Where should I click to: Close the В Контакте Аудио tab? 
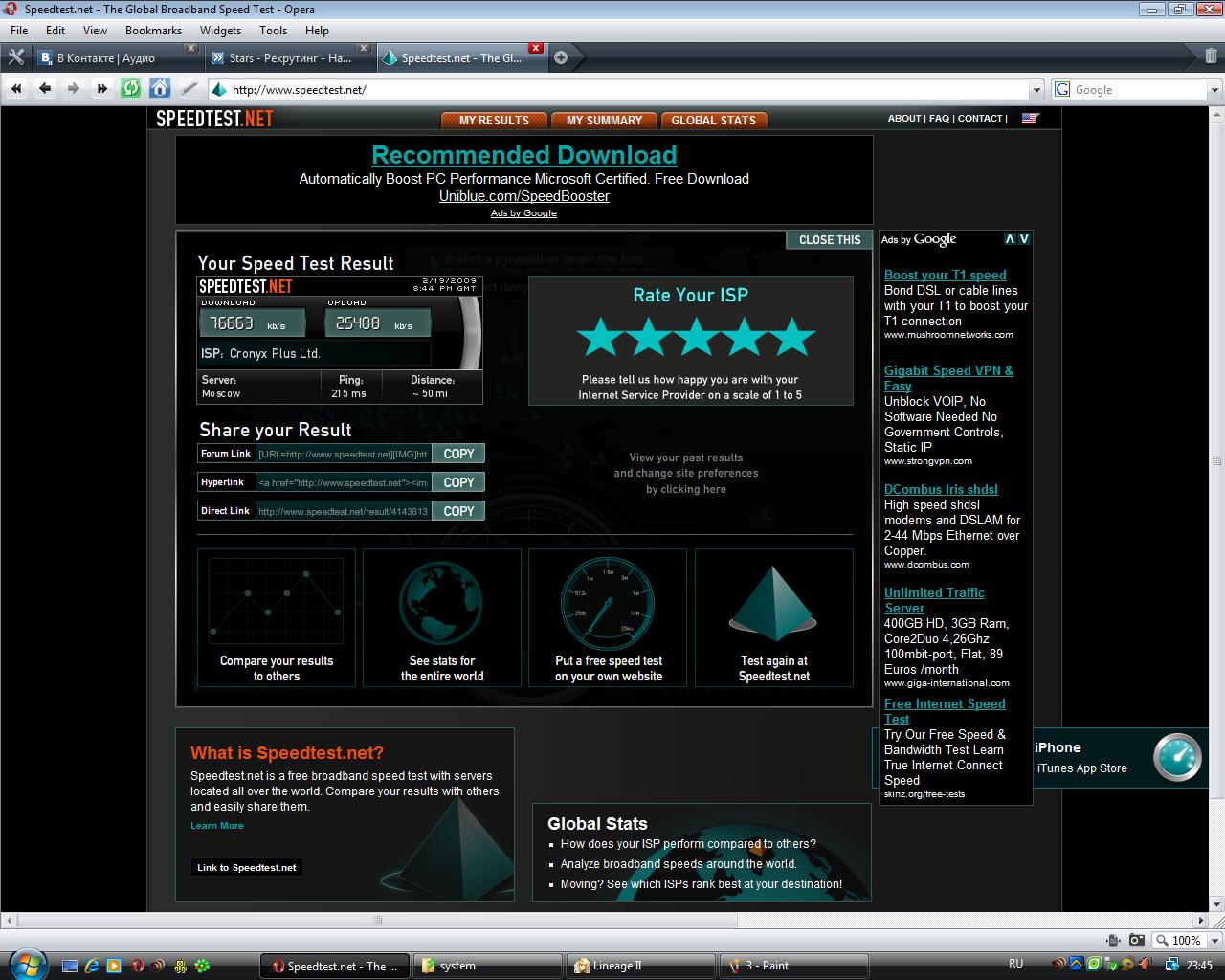pos(191,48)
